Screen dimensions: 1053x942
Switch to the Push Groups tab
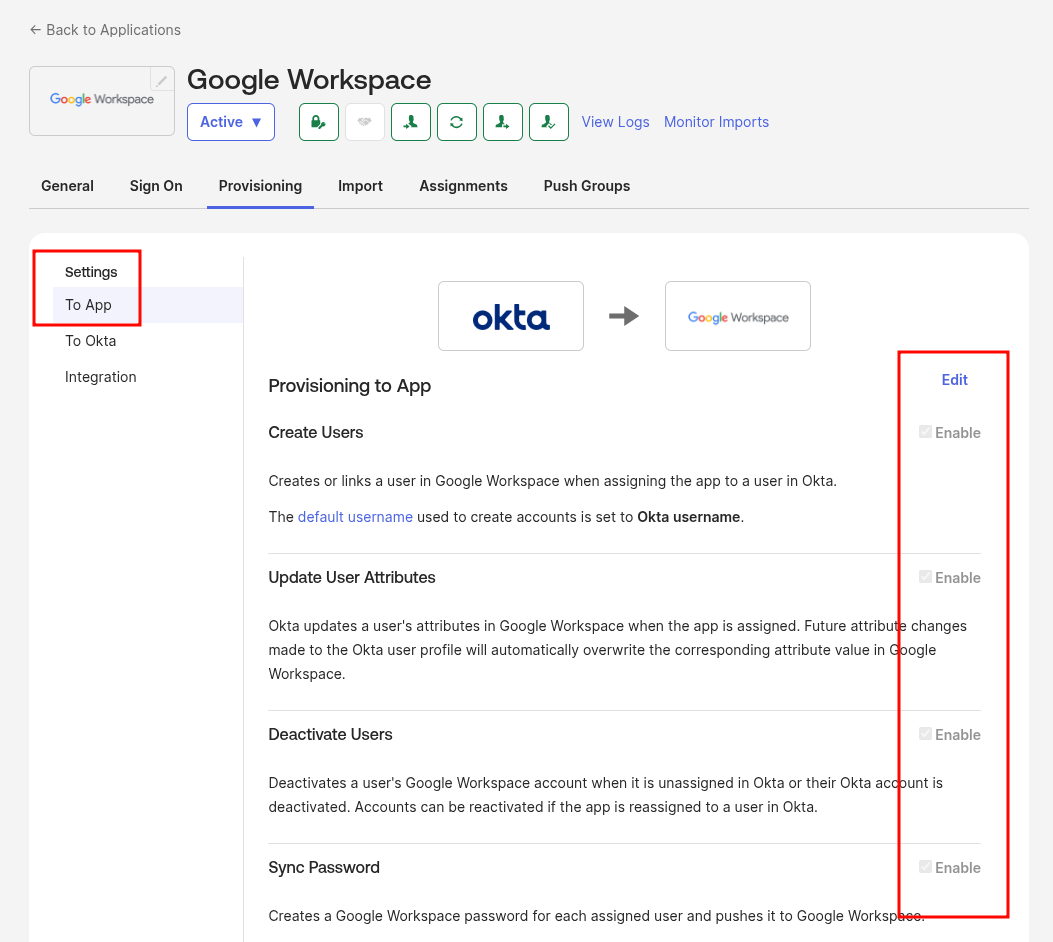586,186
